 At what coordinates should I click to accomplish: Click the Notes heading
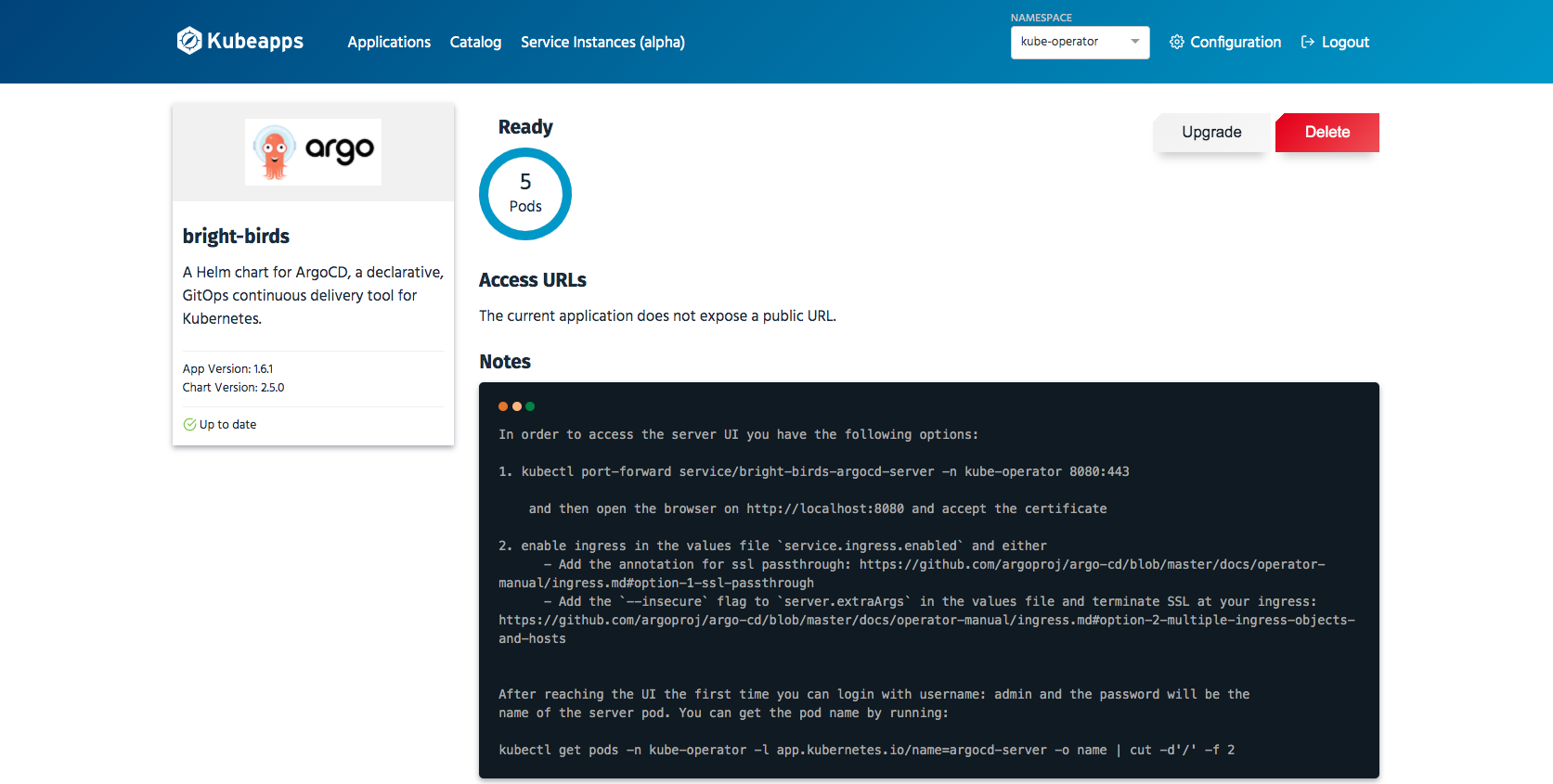[x=505, y=362]
